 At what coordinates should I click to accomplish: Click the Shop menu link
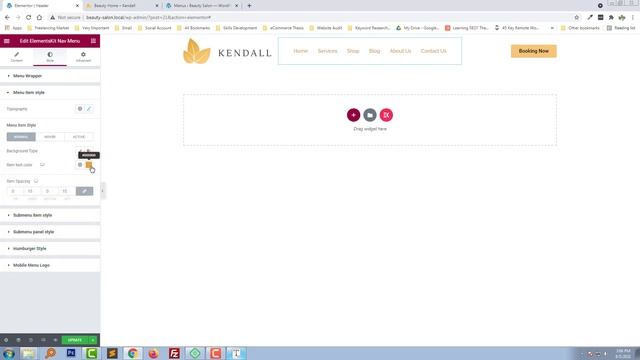click(x=353, y=51)
